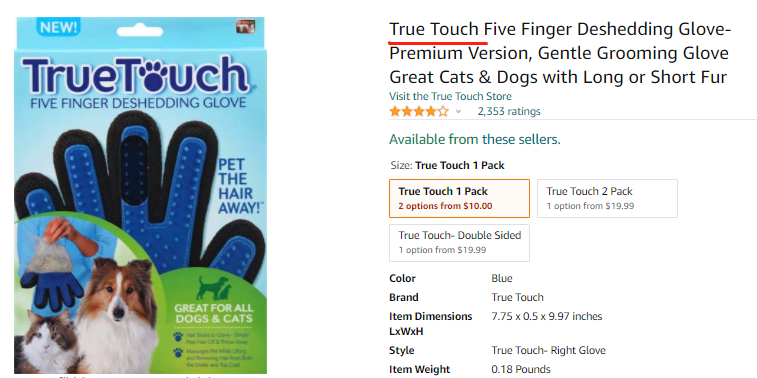
Task: Select the True Touch 1 Pack option
Action: [x=460, y=198]
